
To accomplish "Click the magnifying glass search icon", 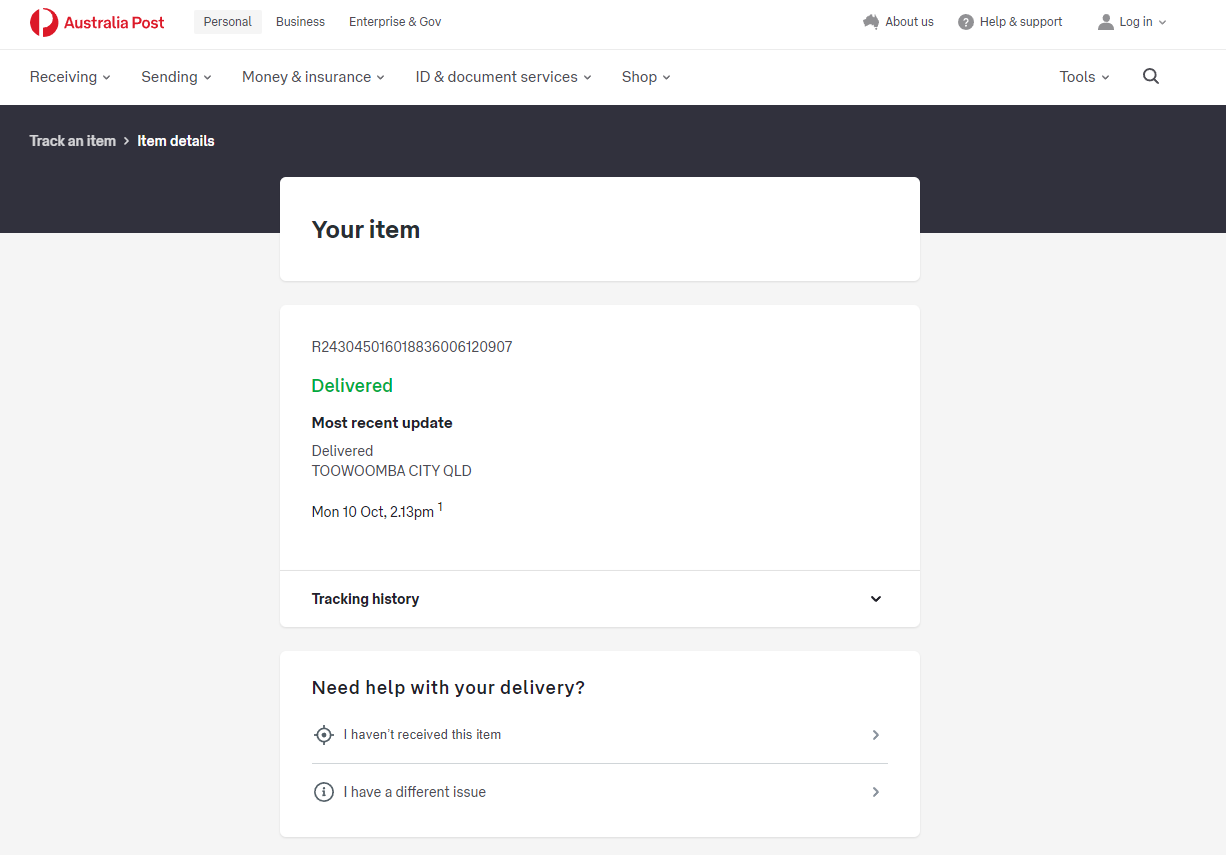I will [x=1150, y=77].
